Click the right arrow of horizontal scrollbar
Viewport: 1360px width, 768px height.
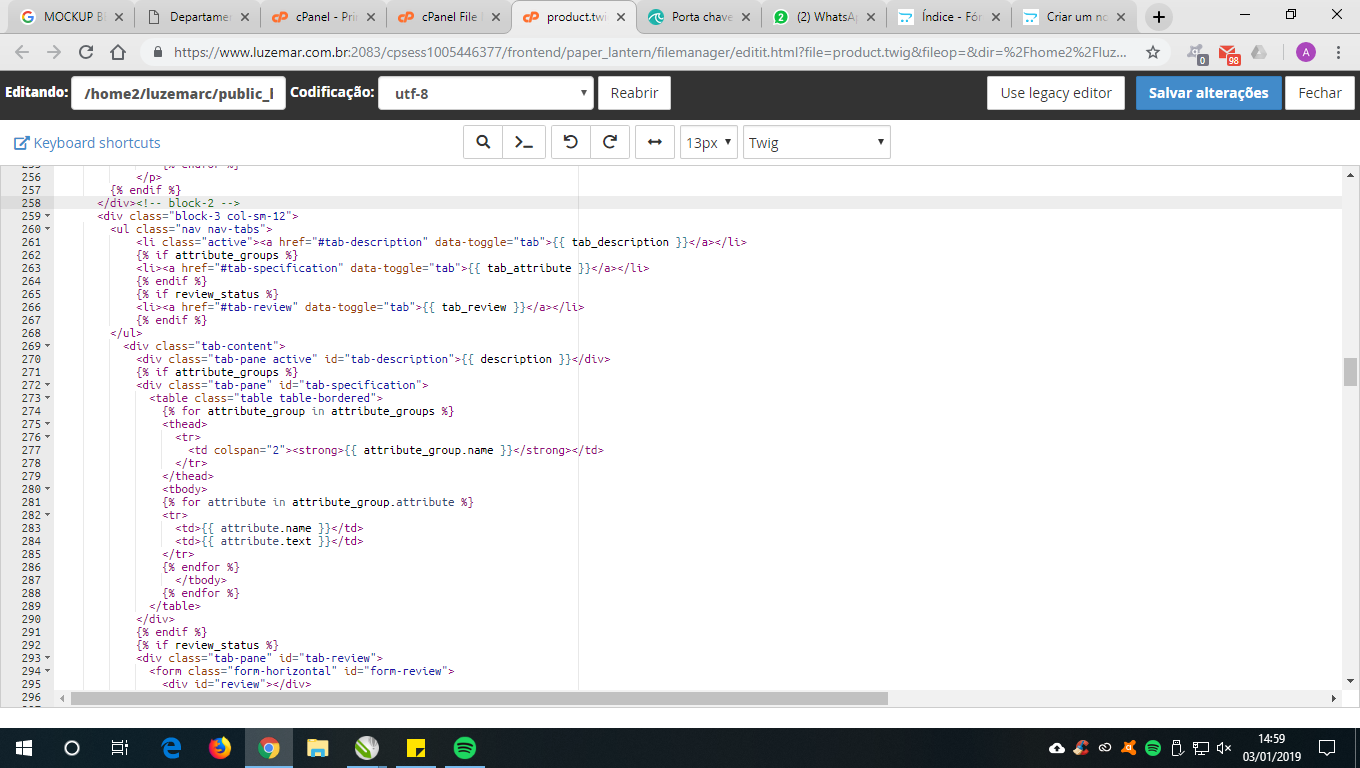coord(1333,697)
